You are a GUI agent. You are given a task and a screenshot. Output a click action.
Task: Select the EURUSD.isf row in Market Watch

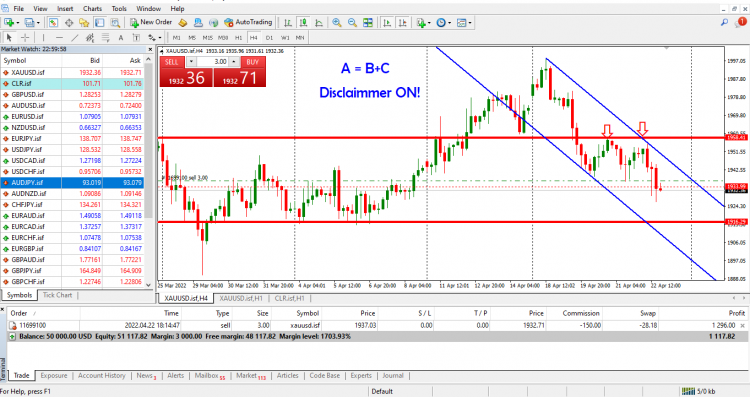[x=72, y=116]
